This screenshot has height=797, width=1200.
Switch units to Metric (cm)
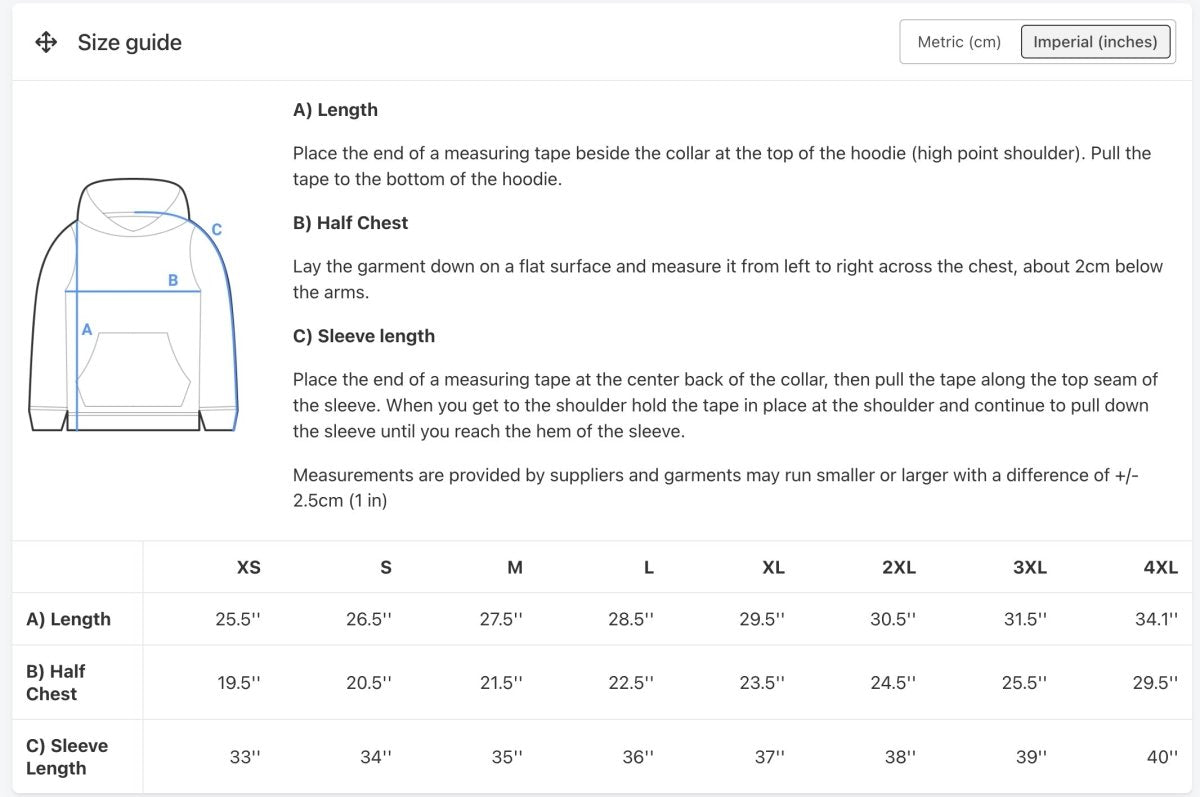coord(959,42)
